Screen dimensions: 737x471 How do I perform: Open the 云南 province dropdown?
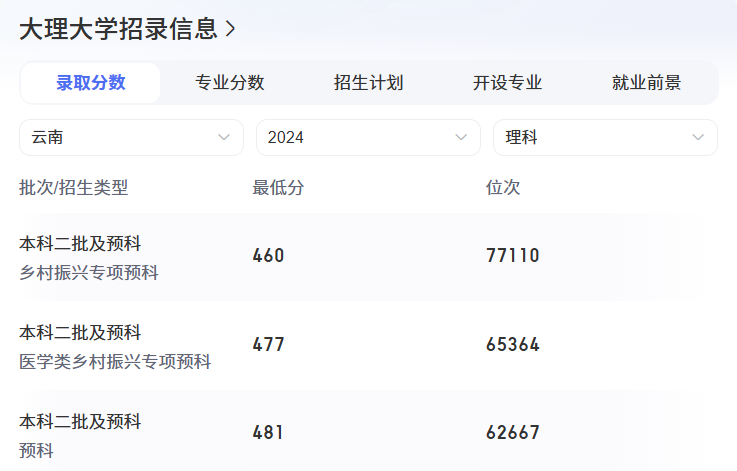tap(132, 137)
